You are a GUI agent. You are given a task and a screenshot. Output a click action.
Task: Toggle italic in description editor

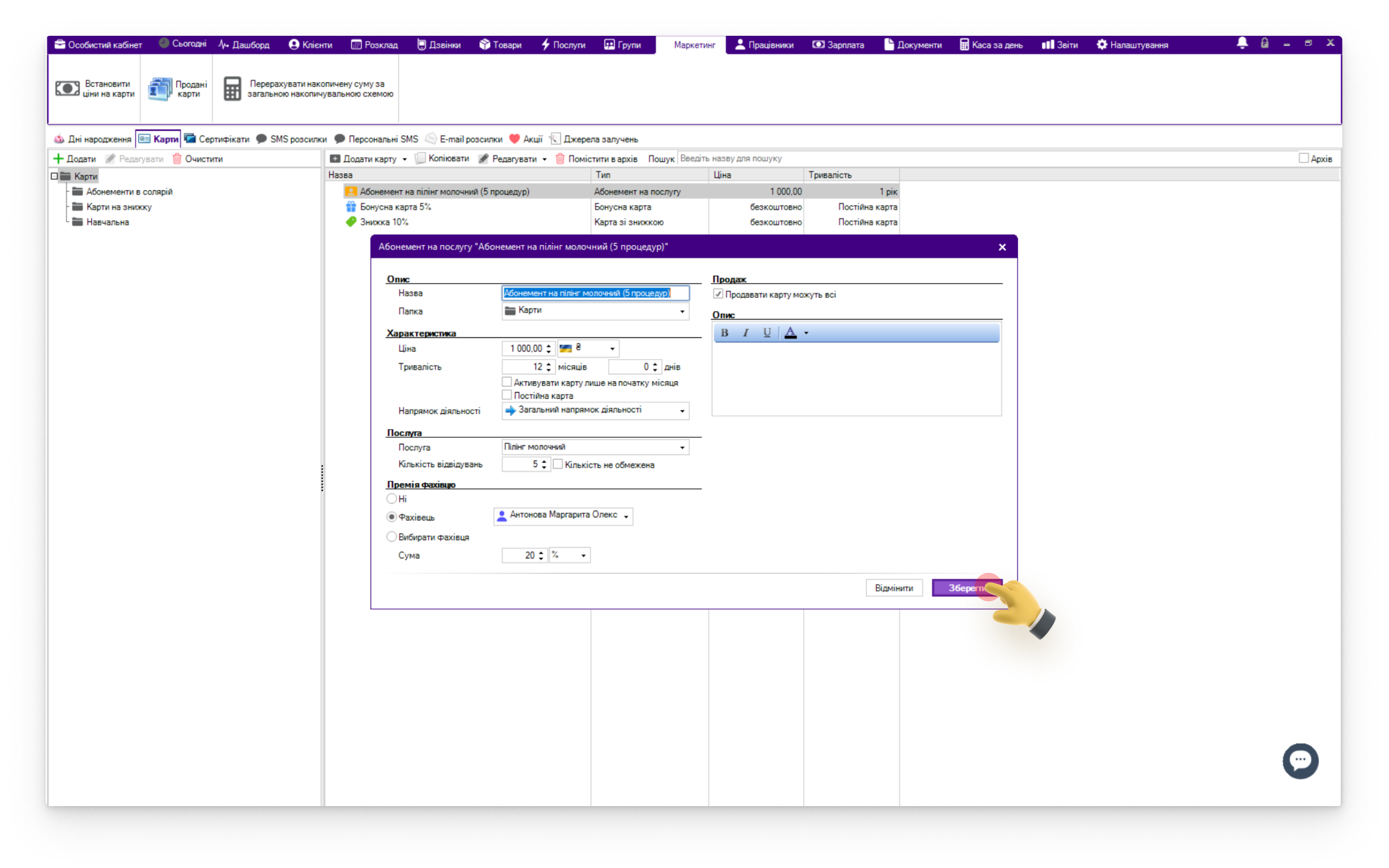[x=746, y=333]
